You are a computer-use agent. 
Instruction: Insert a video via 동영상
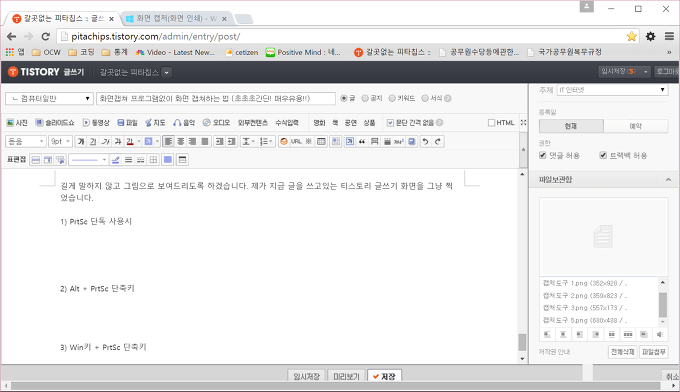pyautogui.click(x=96, y=123)
